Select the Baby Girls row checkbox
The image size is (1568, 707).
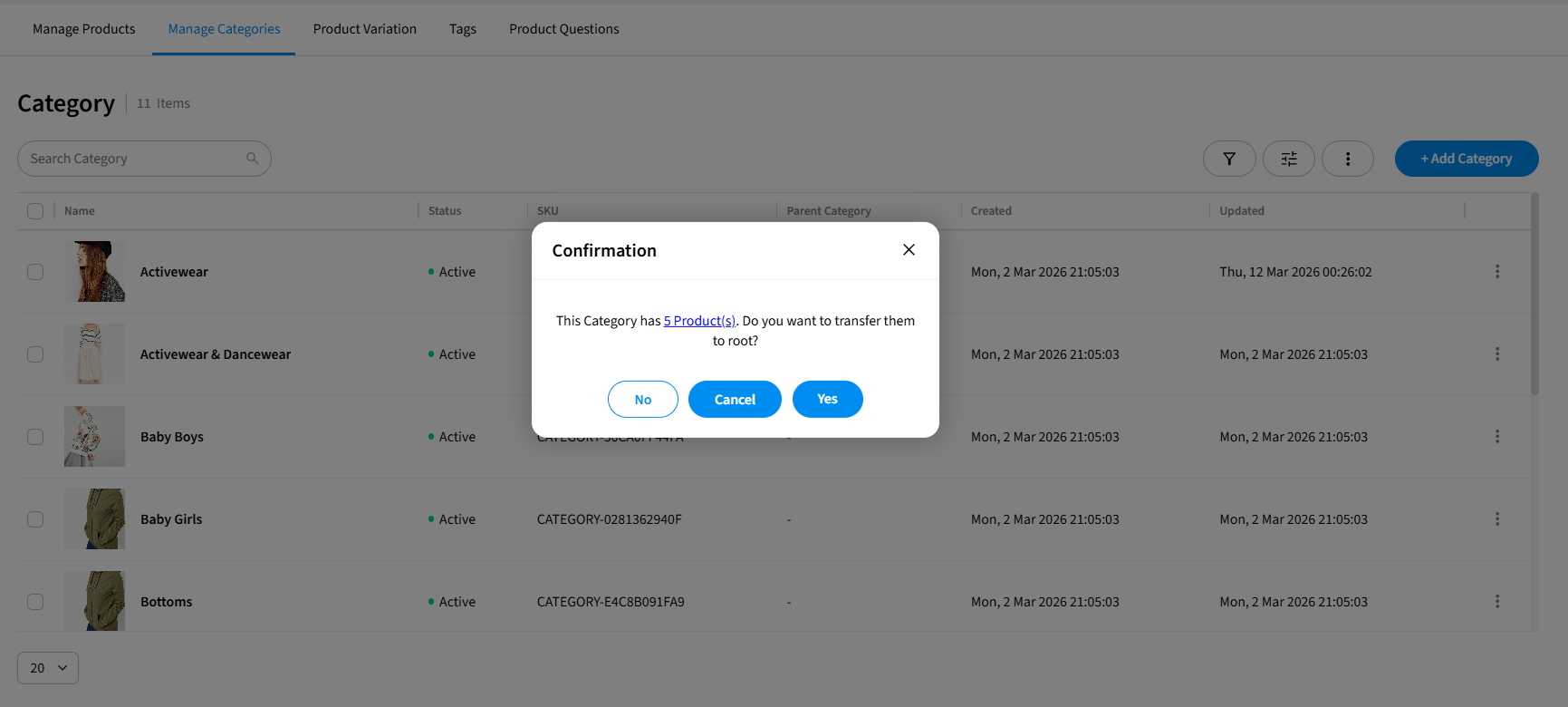point(35,519)
